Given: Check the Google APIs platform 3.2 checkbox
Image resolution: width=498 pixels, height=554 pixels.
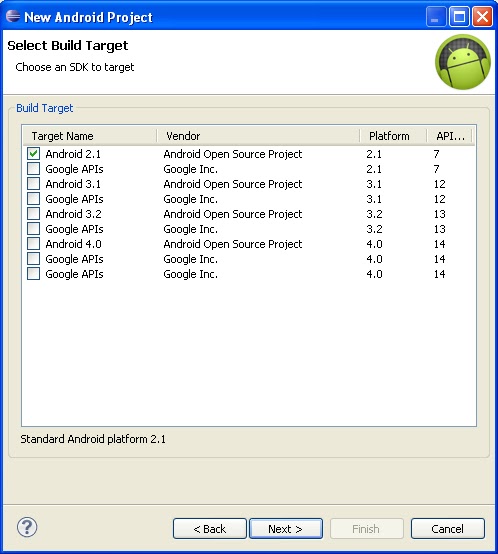Looking at the screenshot, I should pyautogui.click(x=34, y=229).
